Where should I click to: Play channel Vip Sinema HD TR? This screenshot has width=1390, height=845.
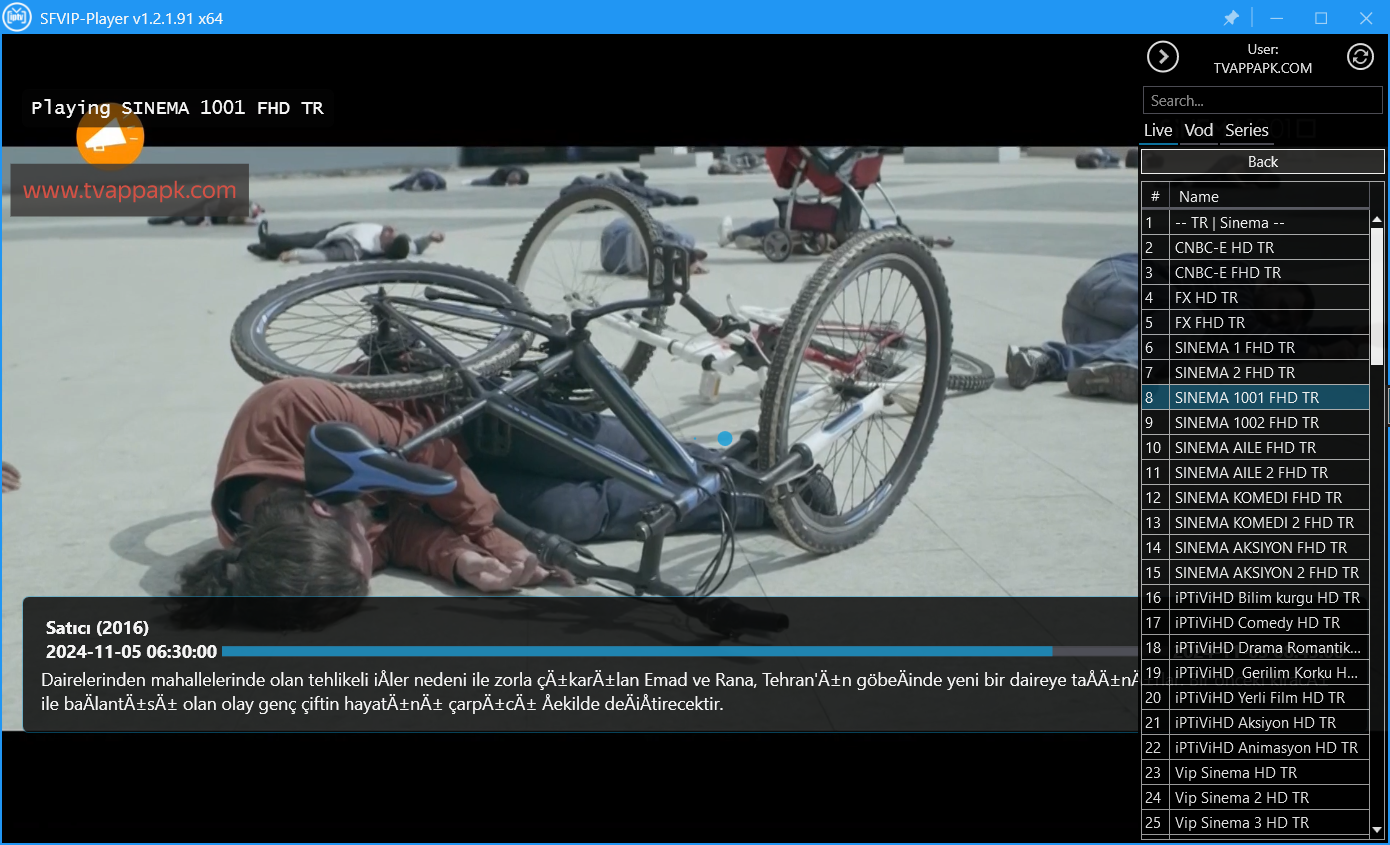point(1255,772)
